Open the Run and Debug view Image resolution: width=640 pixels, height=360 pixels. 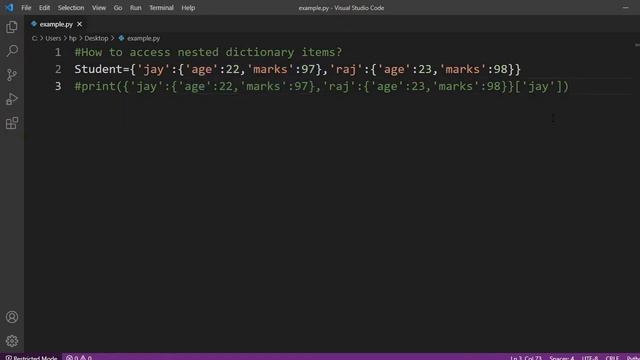point(12,99)
